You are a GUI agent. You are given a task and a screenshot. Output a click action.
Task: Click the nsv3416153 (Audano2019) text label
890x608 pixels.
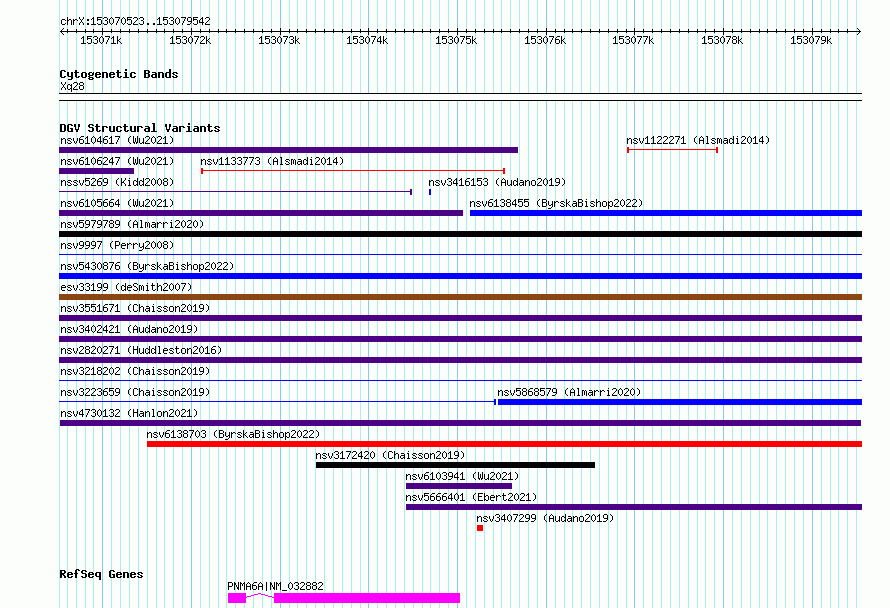(497, 182)
